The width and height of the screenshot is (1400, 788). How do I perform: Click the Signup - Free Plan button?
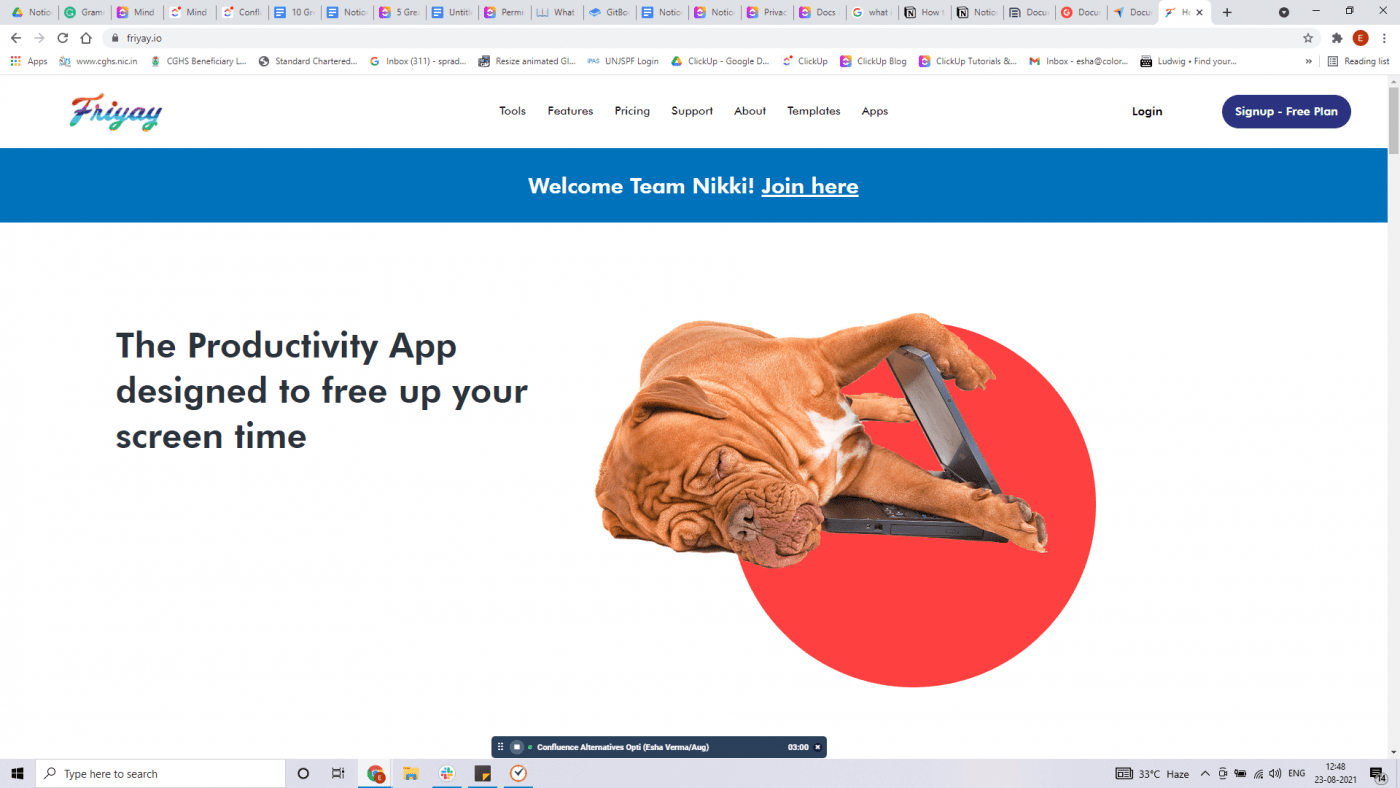(1286, 111)
